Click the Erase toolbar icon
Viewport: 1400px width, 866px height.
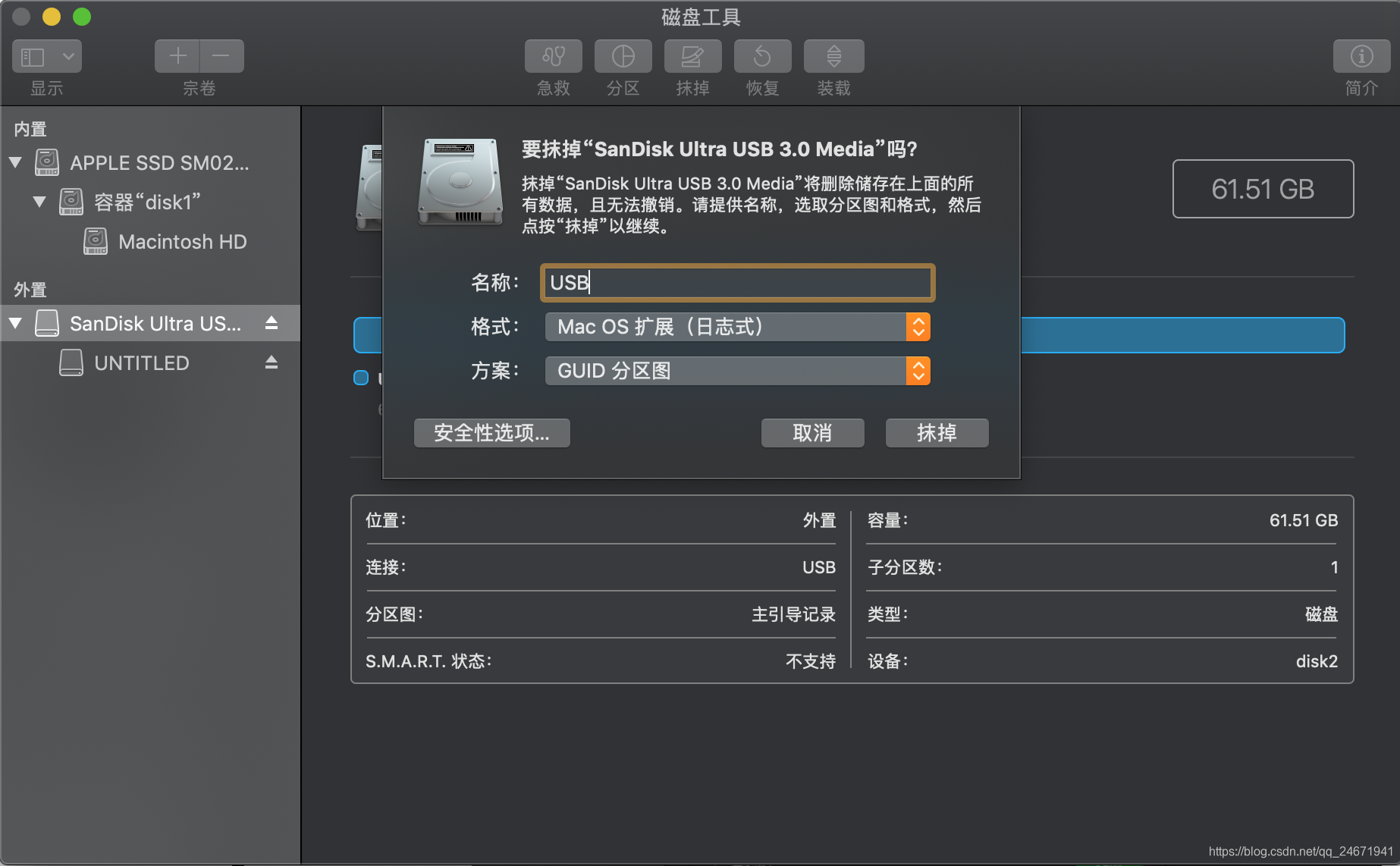(693, 56)
